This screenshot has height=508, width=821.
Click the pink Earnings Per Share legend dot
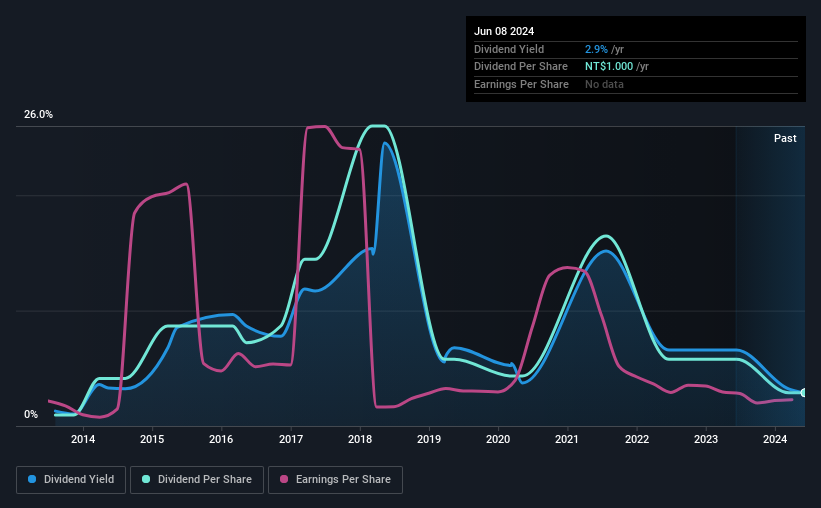pos(284,479)
